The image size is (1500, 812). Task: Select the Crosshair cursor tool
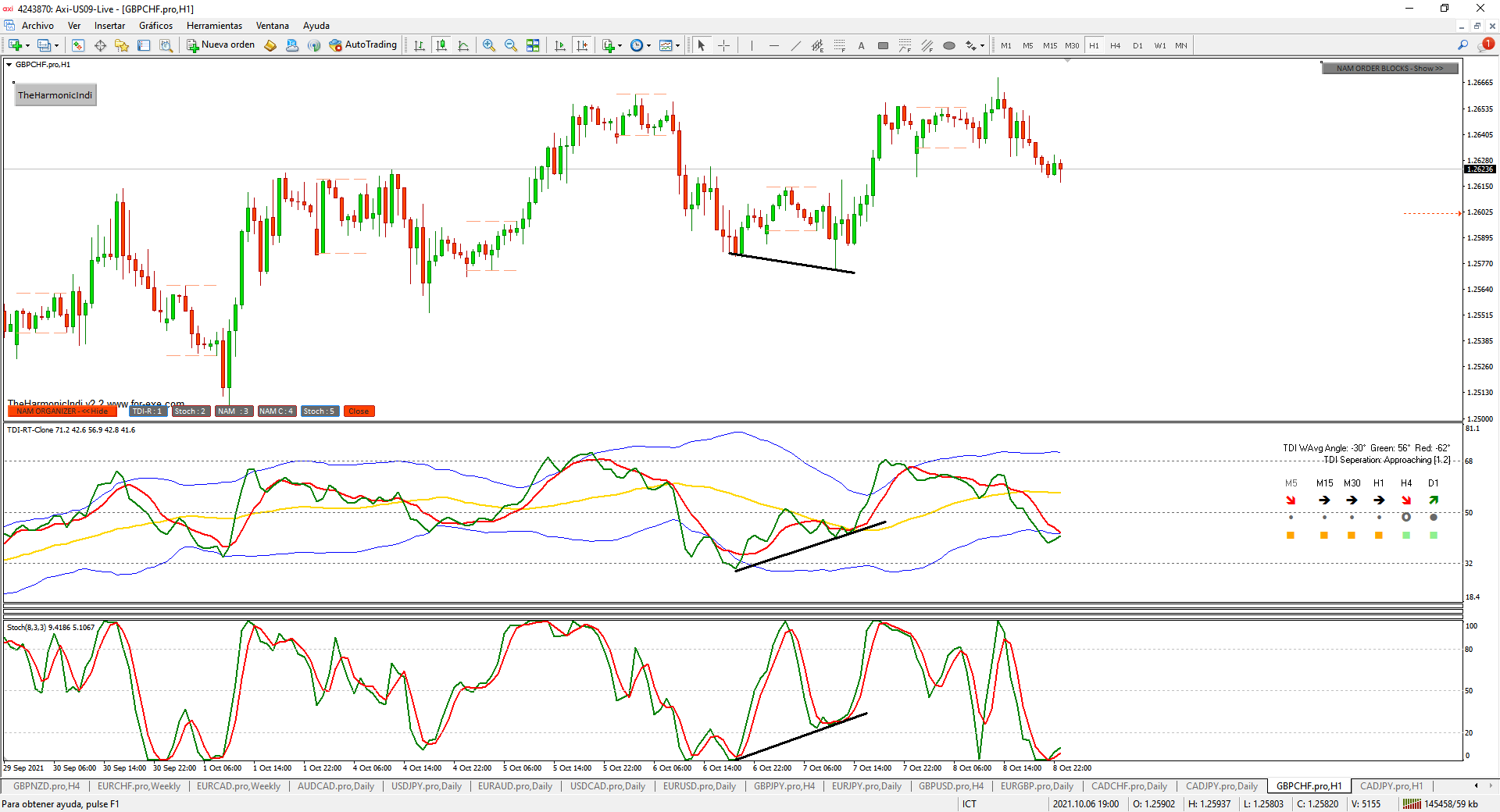coord(723,45)
